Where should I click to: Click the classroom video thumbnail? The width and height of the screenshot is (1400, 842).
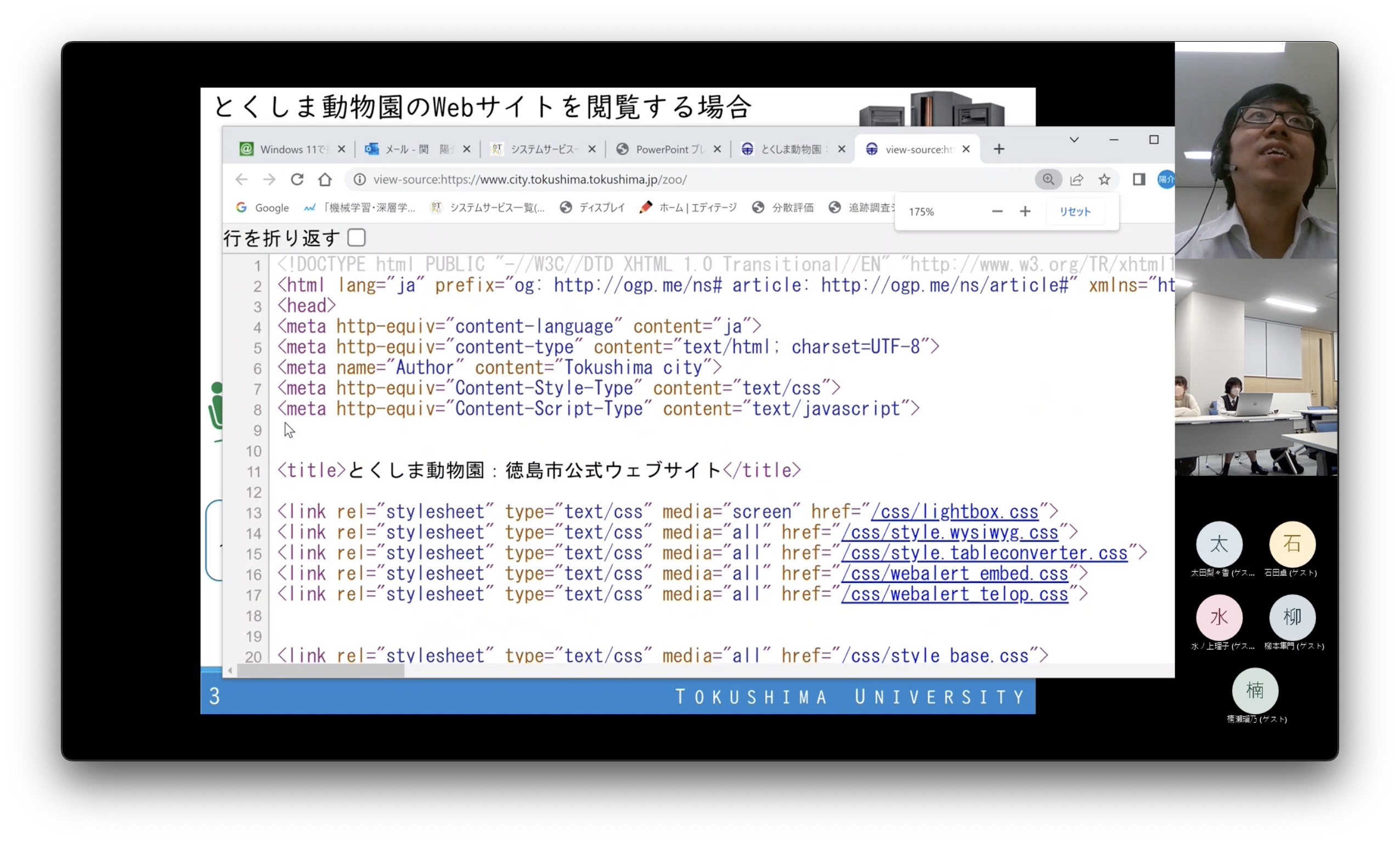pos(1255,367)
